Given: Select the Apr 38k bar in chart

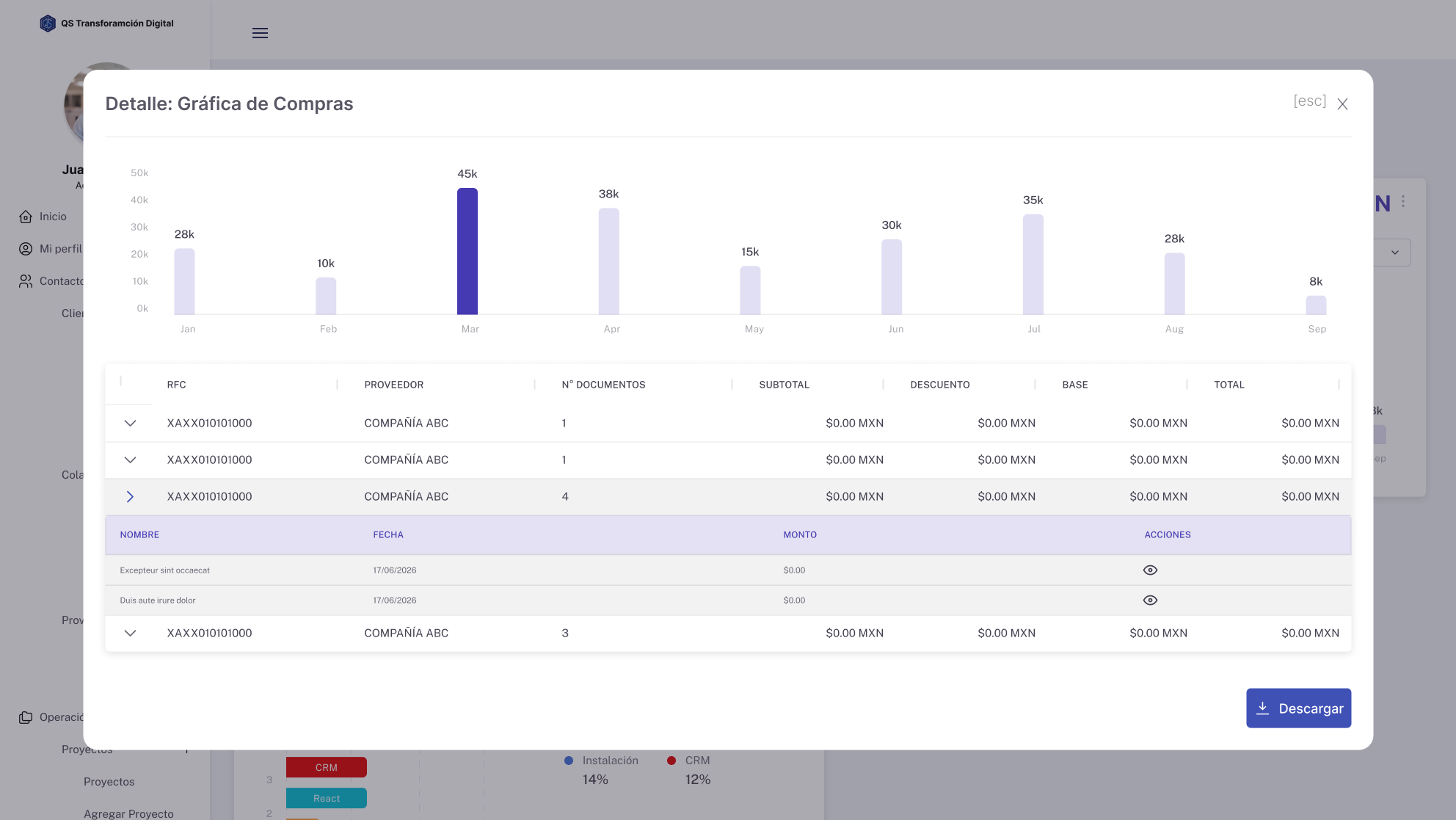Looking at the screenshot, I should [608, 261].
